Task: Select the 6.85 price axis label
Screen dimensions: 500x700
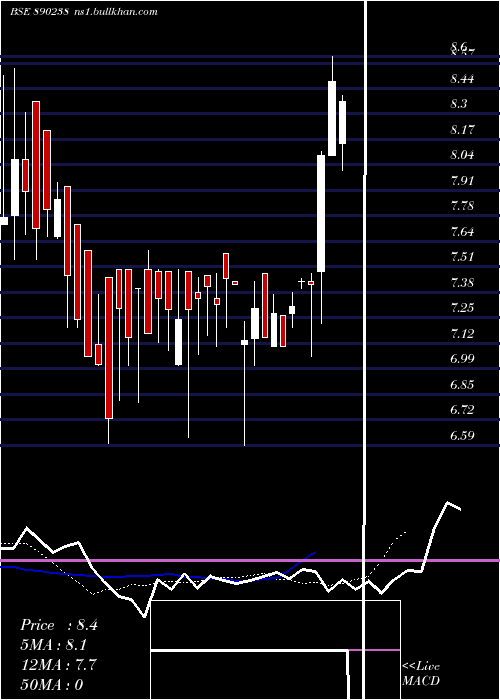Action: (462, 384)
